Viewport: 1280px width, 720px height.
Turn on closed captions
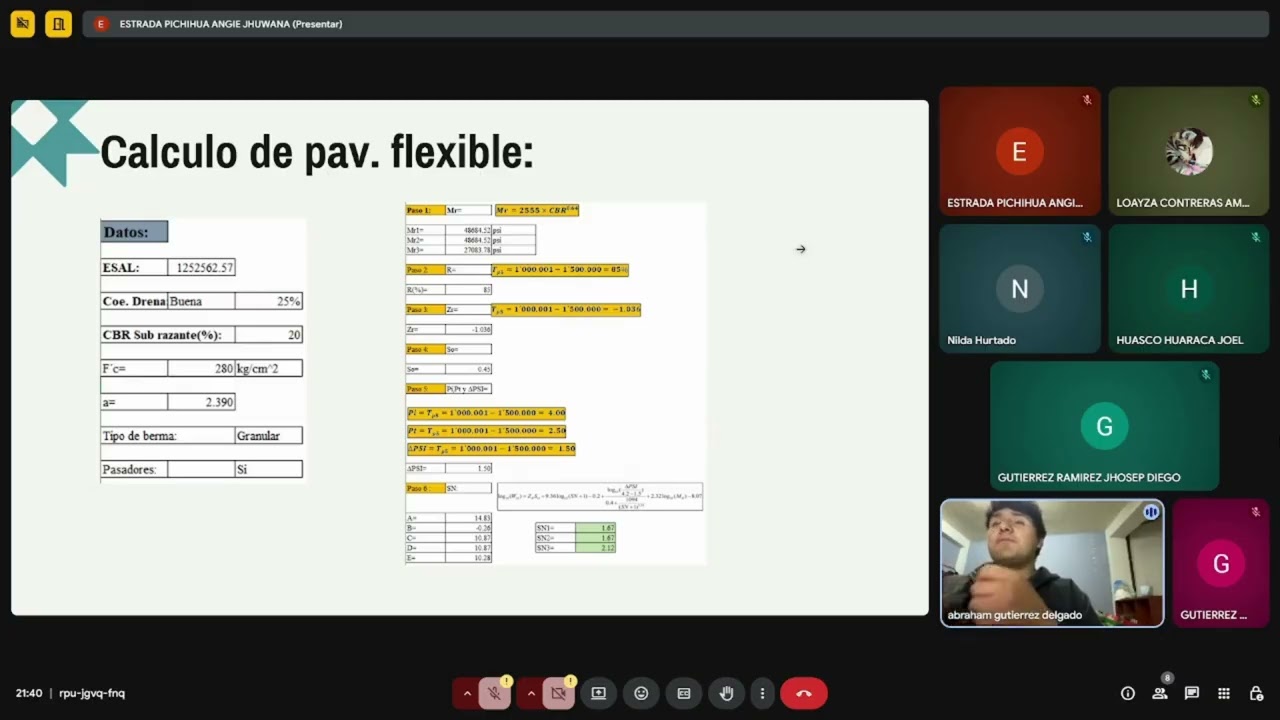(x=684, y=693)
